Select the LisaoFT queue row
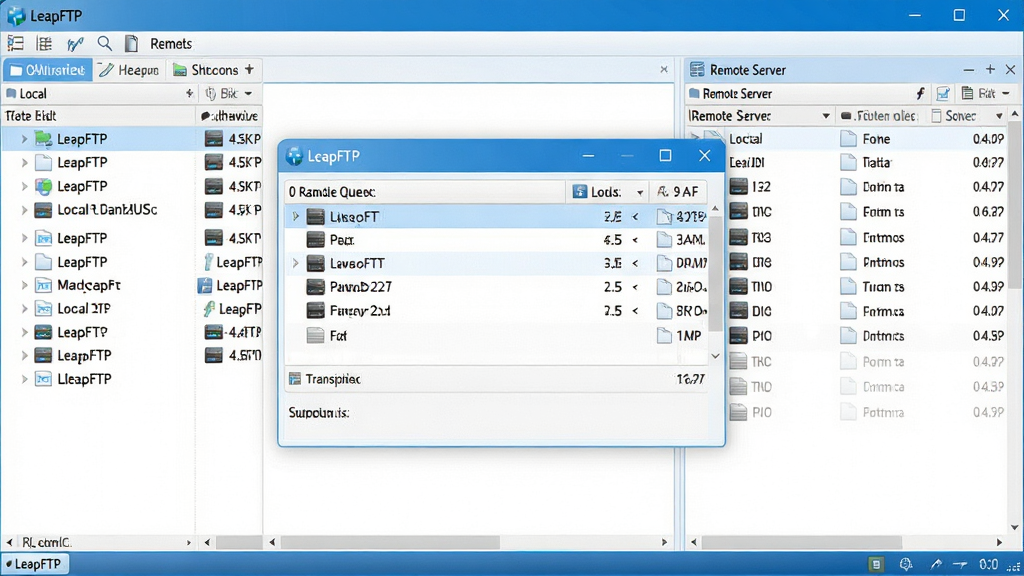The width and height of the screenshot is (1024, 576). [497, 216]
